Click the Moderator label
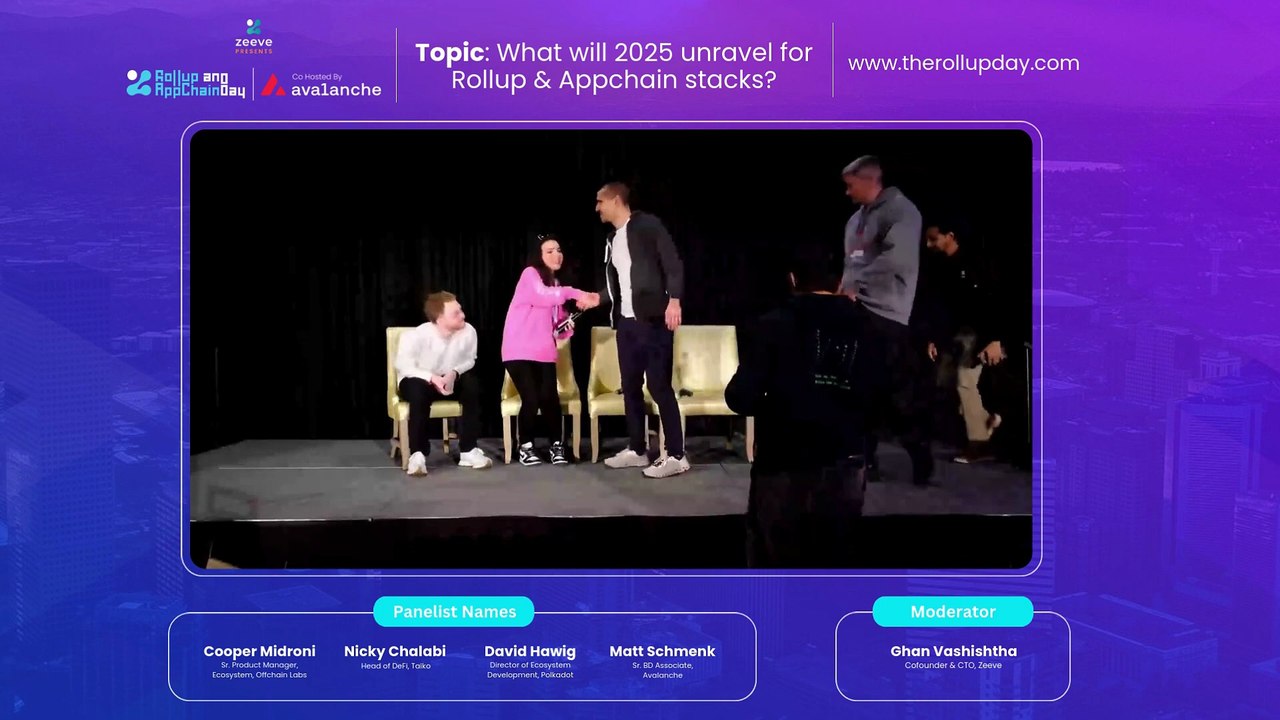This screenshot has height=720, width=1280. coord(953,612)
